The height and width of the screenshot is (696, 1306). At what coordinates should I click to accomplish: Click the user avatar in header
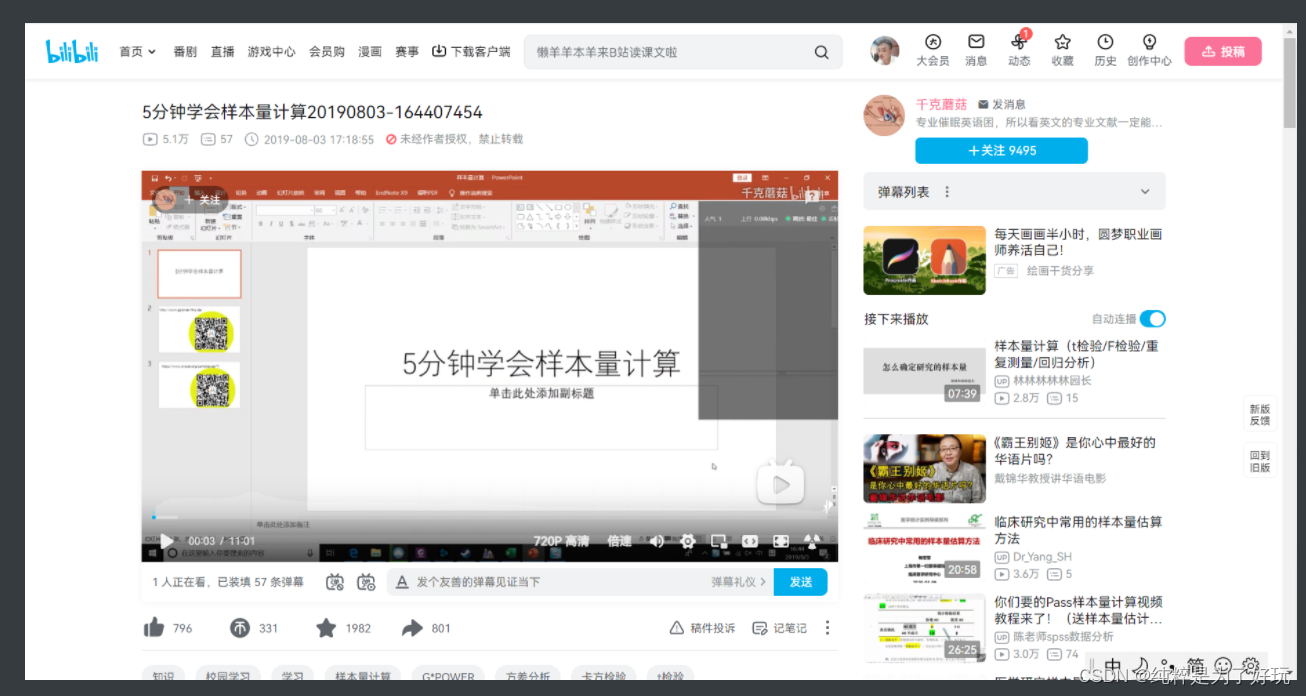(x=884, y=51)
